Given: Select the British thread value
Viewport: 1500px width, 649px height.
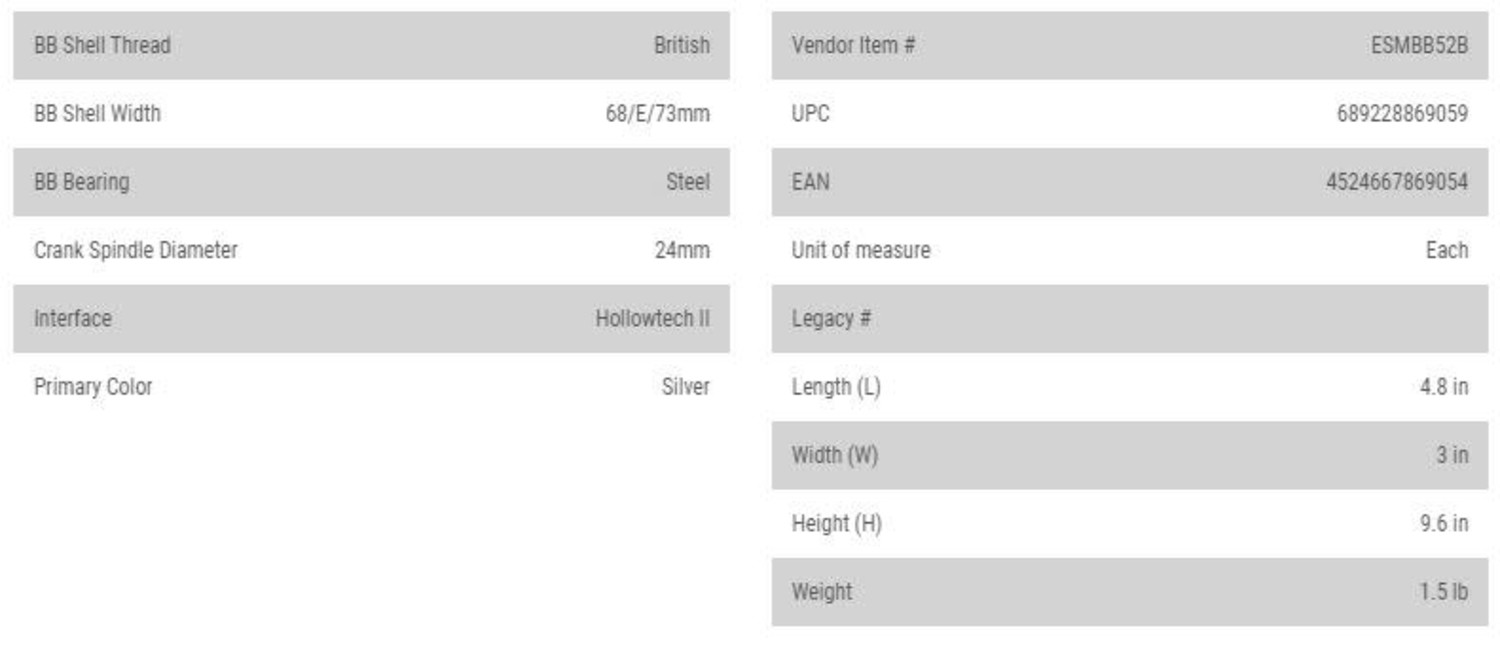Looking at the screenshot, I should [681, 45].
